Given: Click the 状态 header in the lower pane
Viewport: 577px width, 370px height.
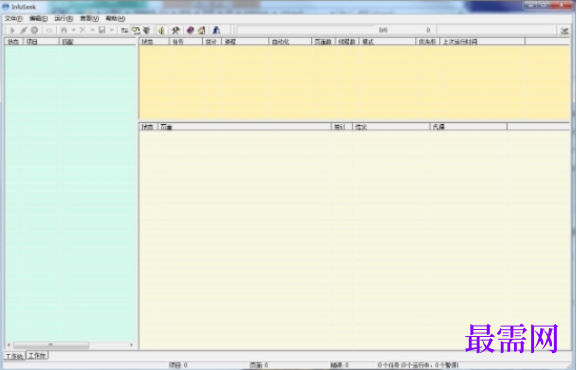Looking at the screenshot, I should (x=148, y=127).
